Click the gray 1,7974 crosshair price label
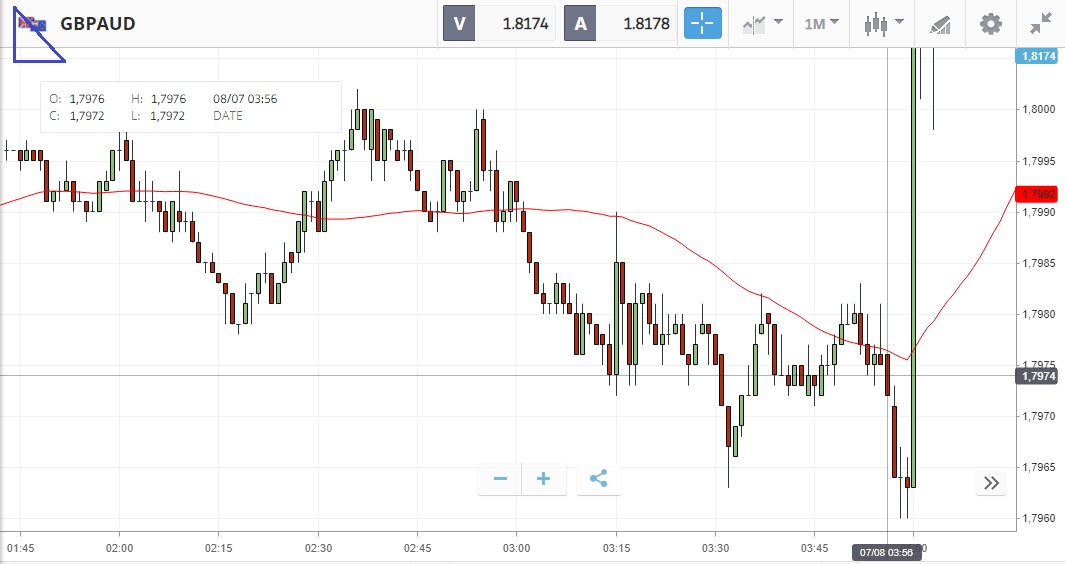This screenshot has width=1065, height=564. pos(1038,376)
